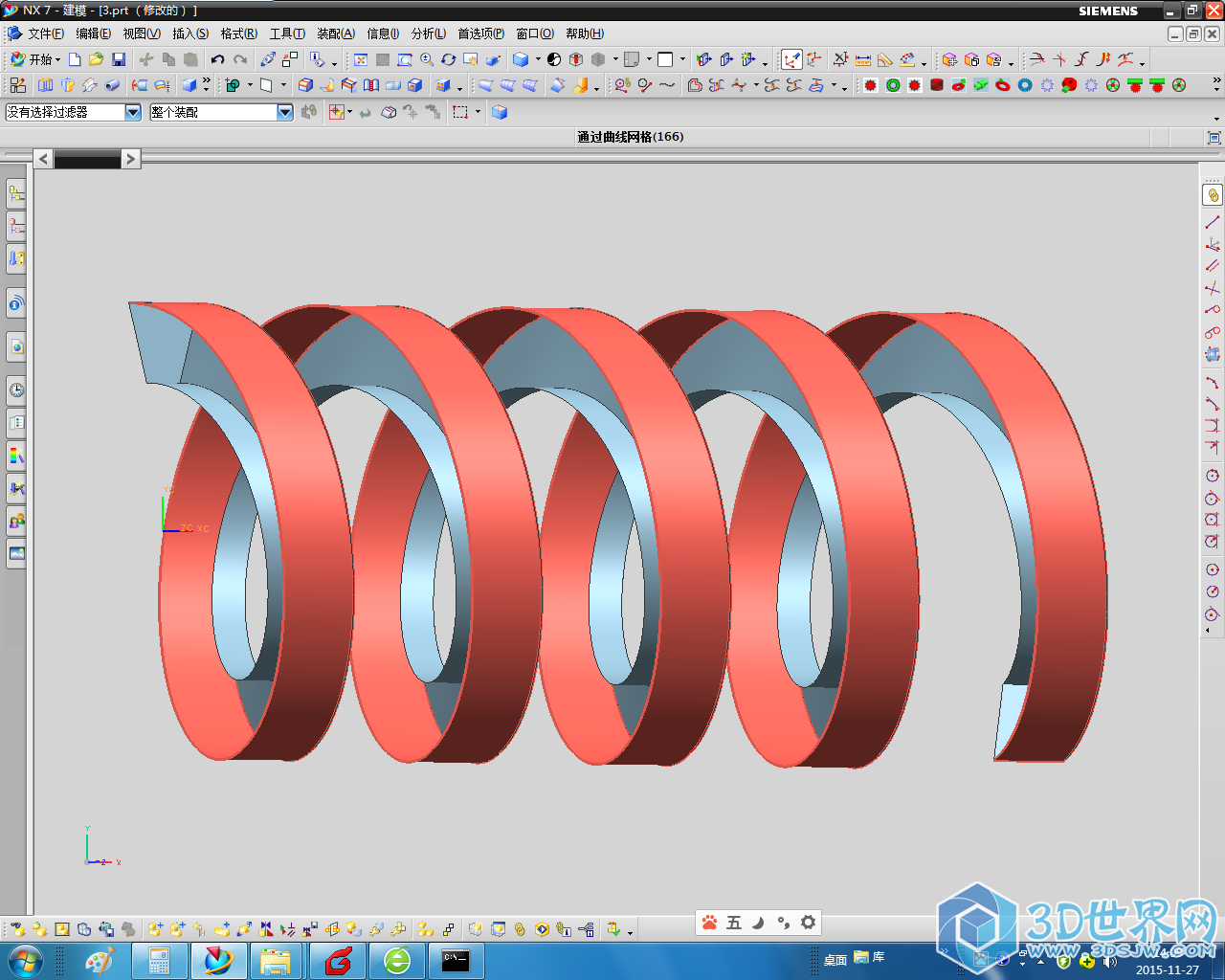This screenshot has width=1225, height=980.
Task: Click the 库 libraries link in taskbar
Action: [x=870, y=957]
